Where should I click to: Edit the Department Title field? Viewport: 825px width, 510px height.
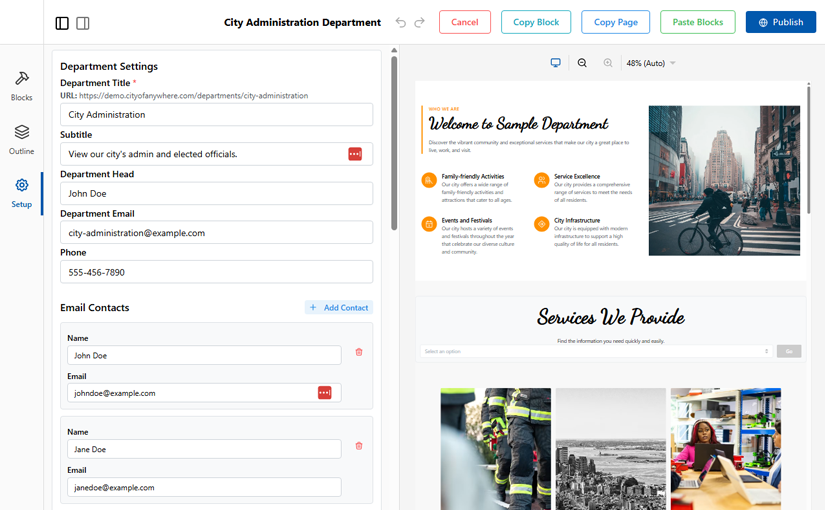(216, 114)
